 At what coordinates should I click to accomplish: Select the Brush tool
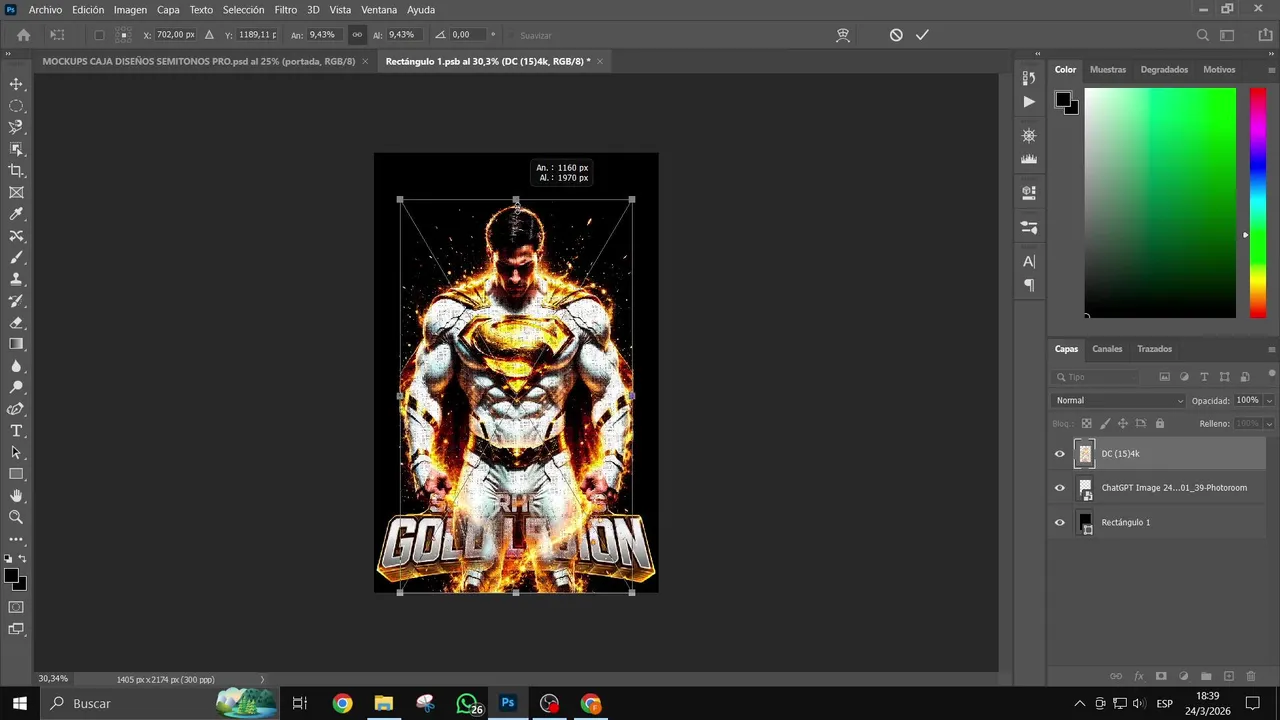click(16, 258)
